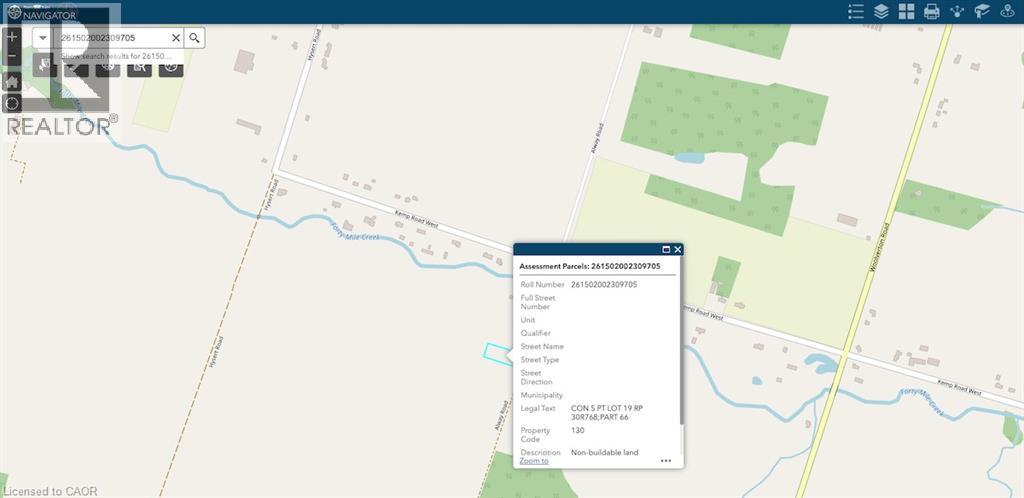Open the Legend list icon
Viewport: 1024px width, 498px height.
pyautogui.click(x=855, y=11)
